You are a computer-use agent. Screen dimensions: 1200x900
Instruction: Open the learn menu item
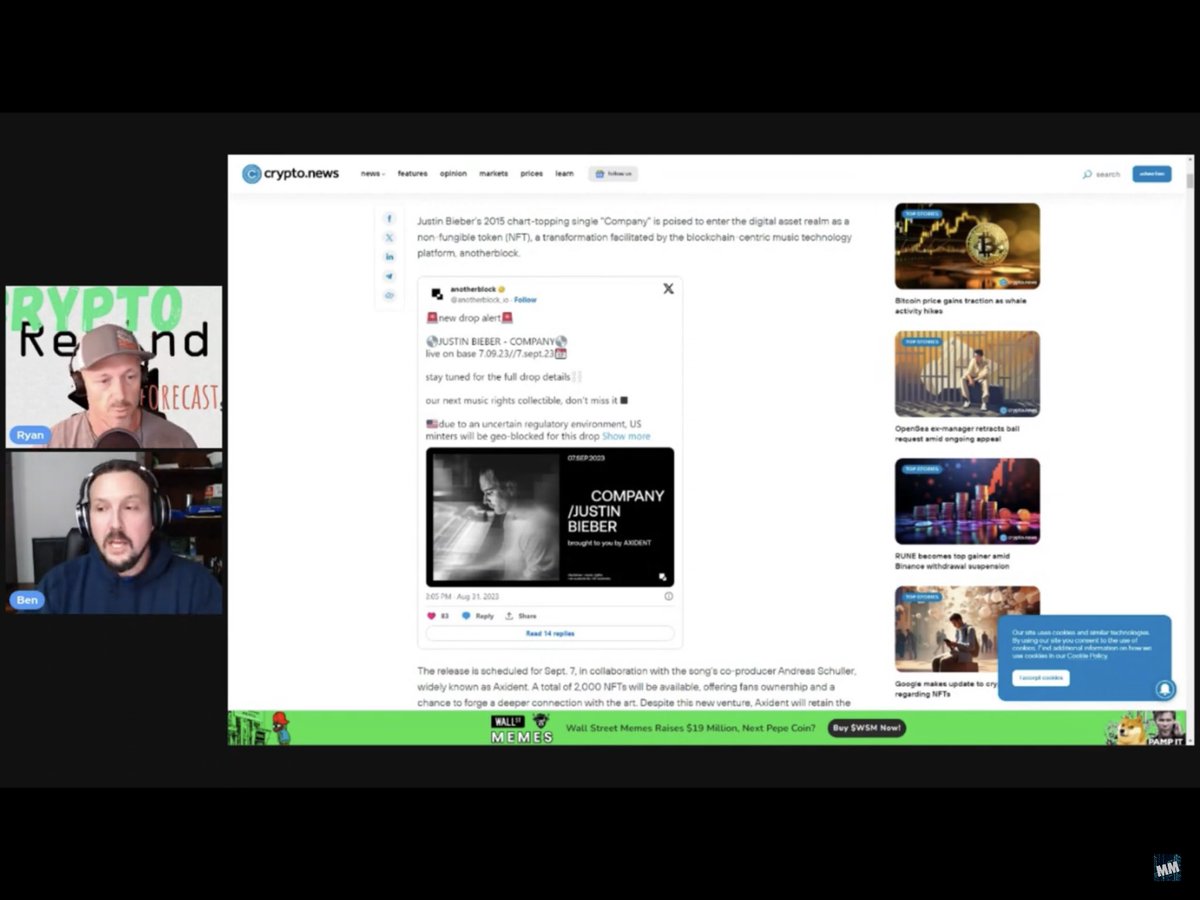(564, 174)
